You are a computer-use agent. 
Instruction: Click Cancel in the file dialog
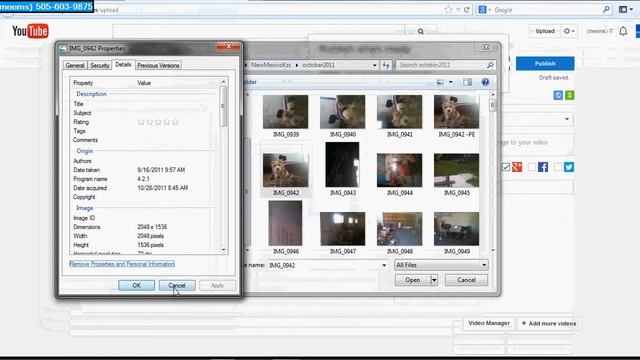[x=466, y=280]
